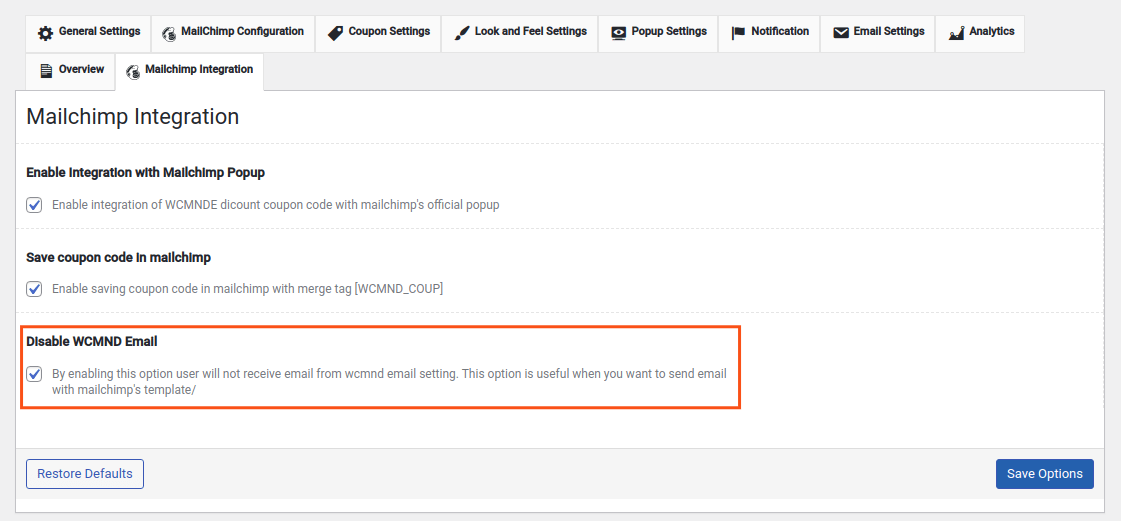Click the Save Options button
1121x521 pixels.
(x=1045, y=474)
